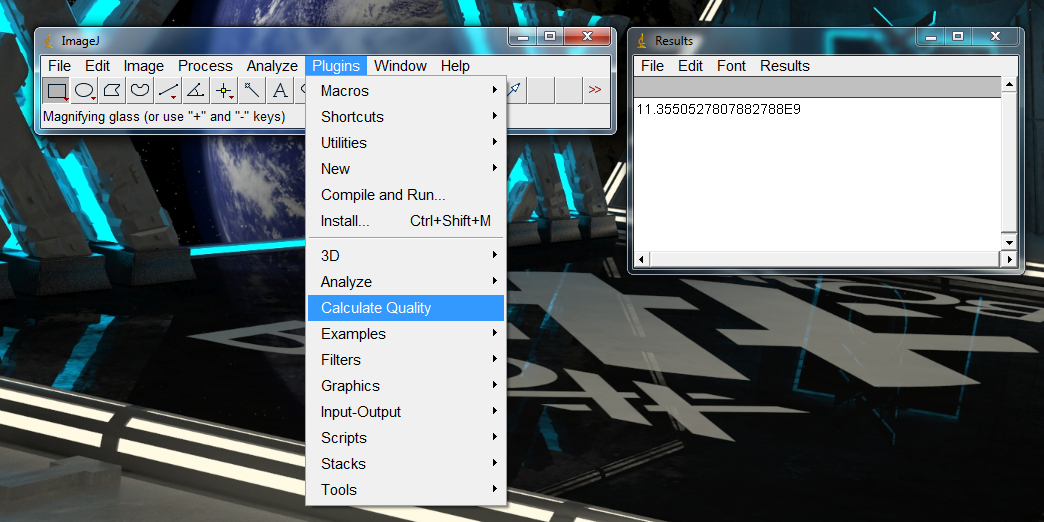Choose the Polygon selection tool
Viewport: 1044px width, 522px height.
(113, 90)
